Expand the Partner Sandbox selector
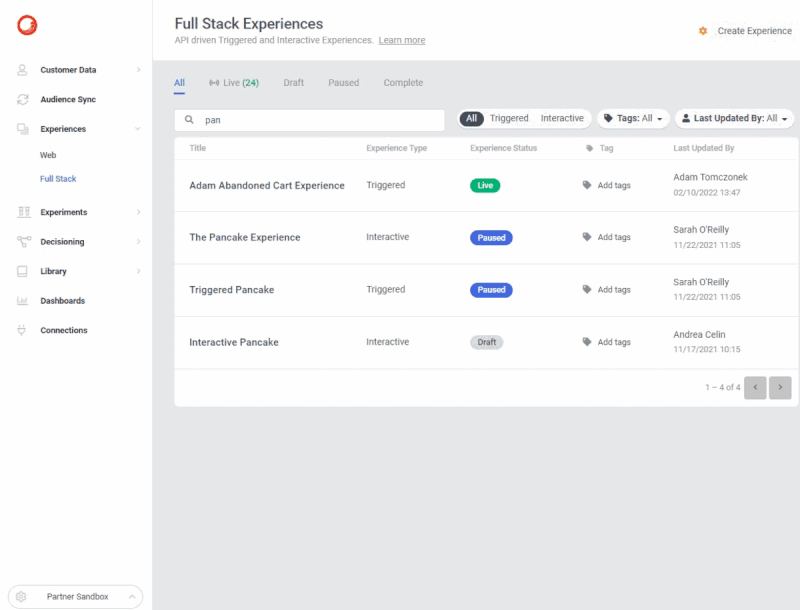The image size is (800, 610). (x=76, y=596)
